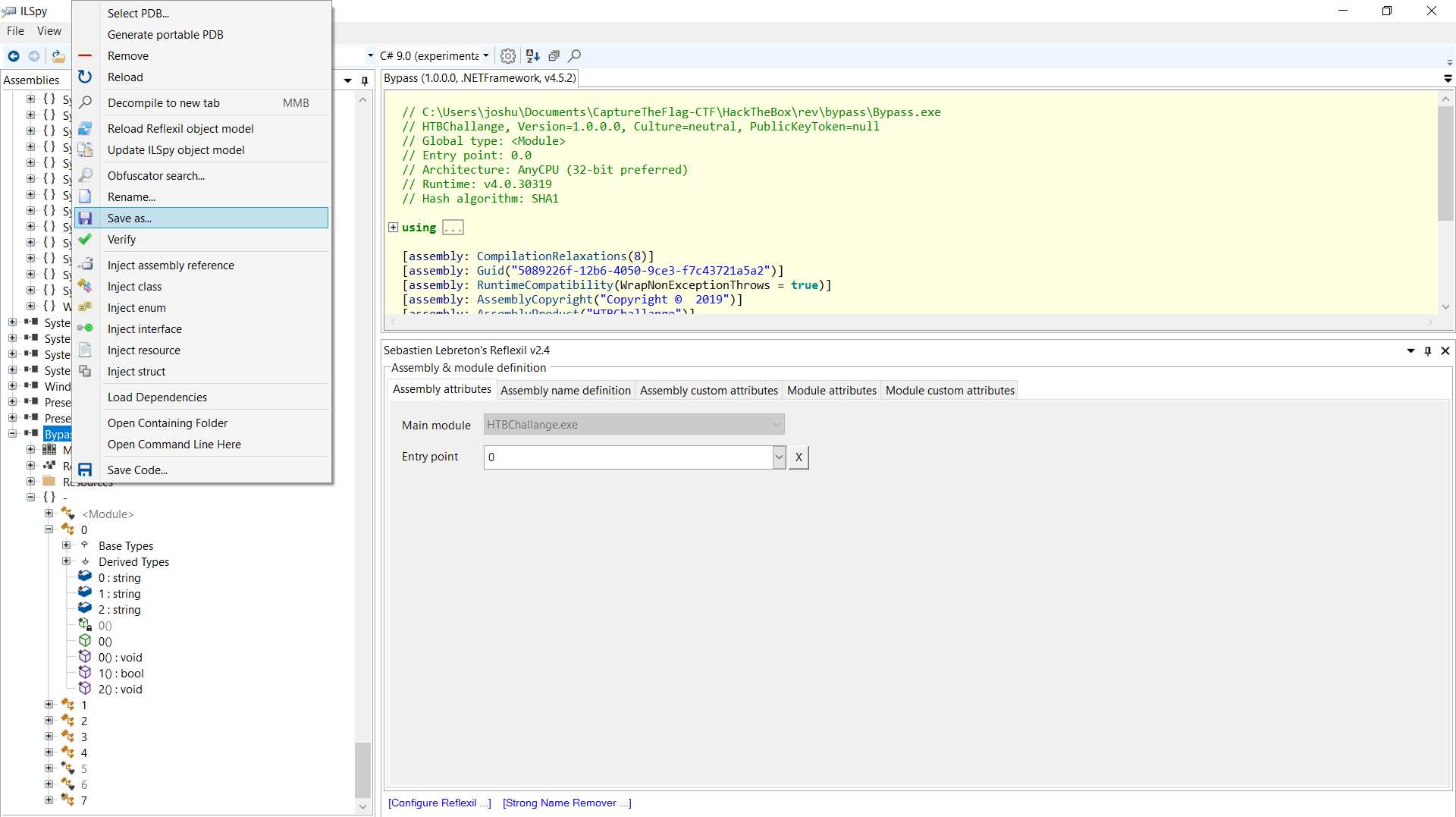The width and height of the screenshot is (1456, 817).
Task: Open ILSpy settings using the gear icon
Action: click(508, 55)
